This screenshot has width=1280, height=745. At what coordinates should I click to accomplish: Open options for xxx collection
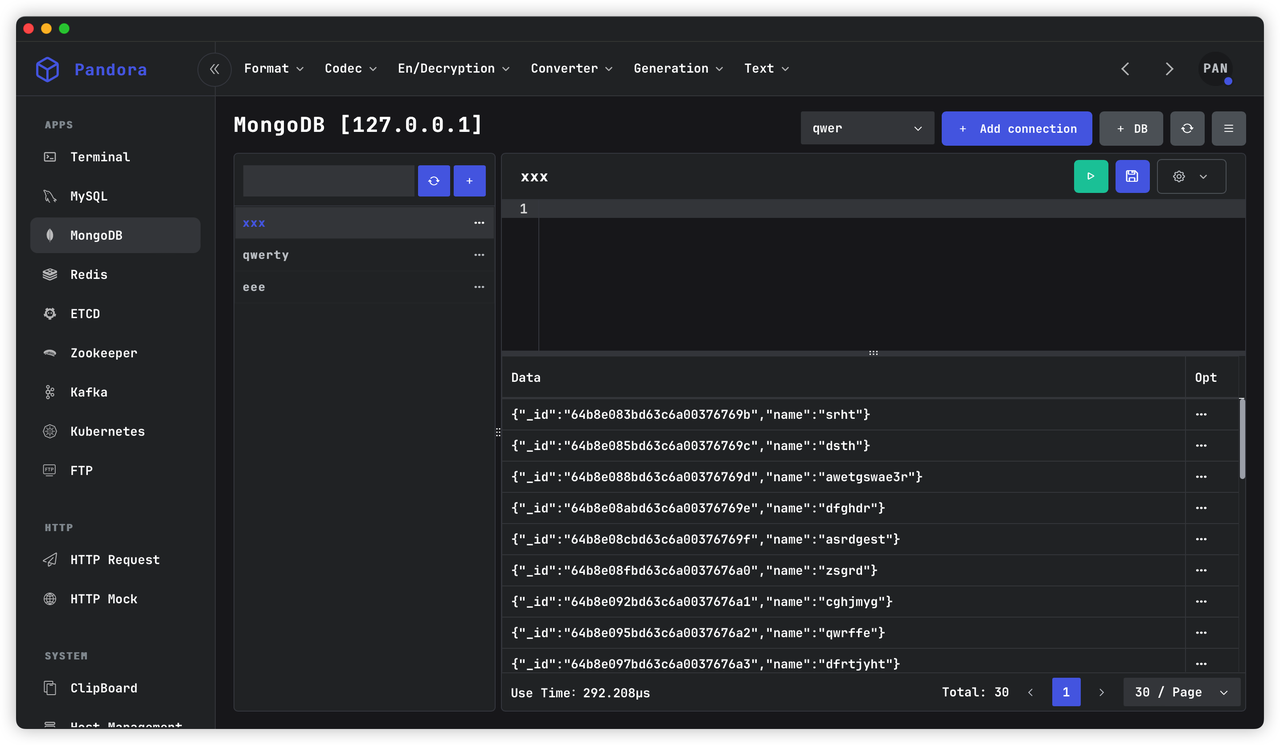pos(479,223)
